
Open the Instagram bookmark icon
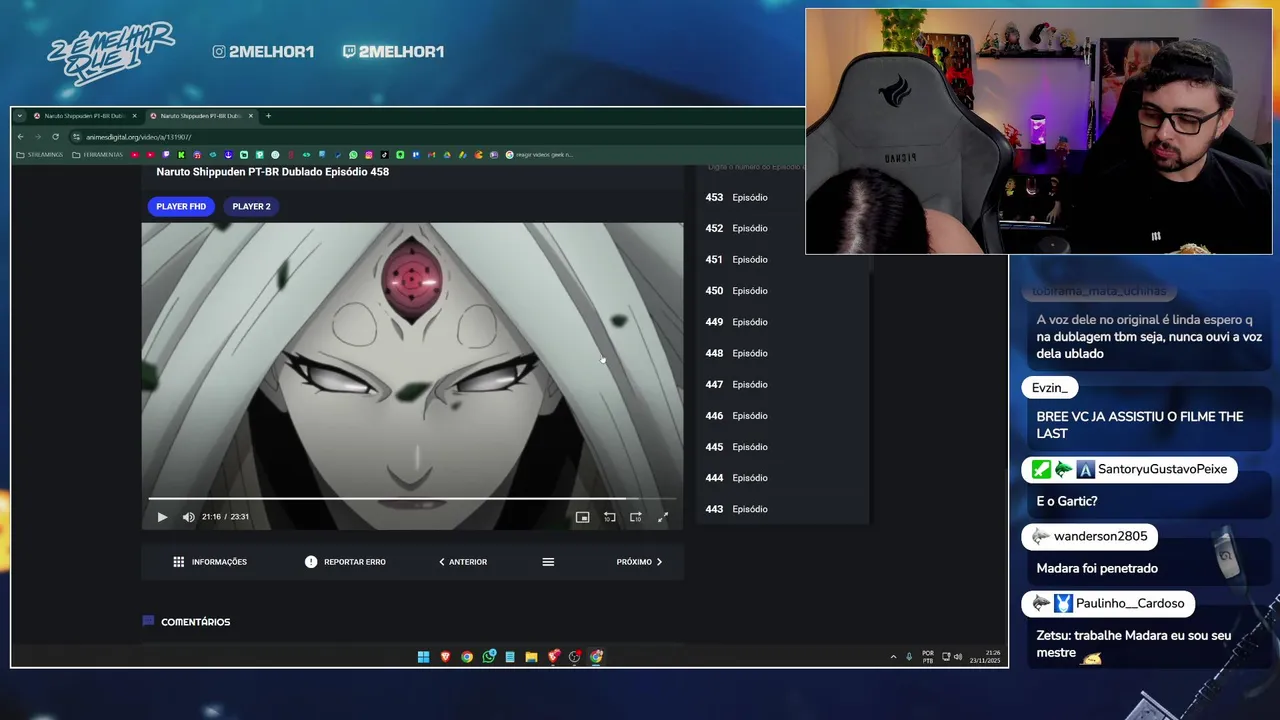369,155
